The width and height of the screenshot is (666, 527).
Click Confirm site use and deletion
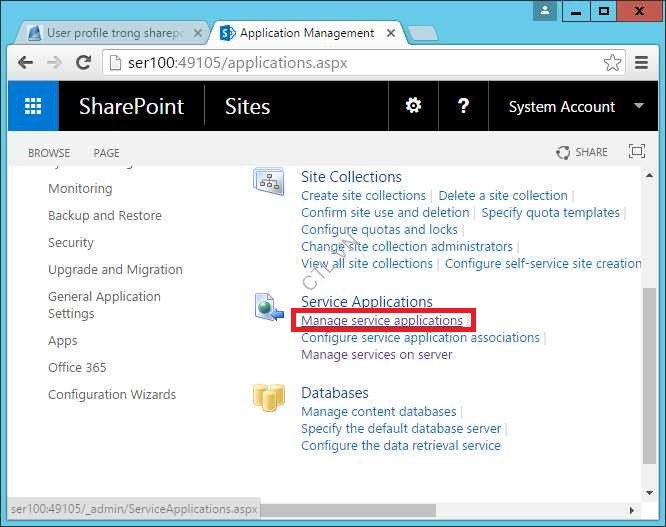point(385,212)
